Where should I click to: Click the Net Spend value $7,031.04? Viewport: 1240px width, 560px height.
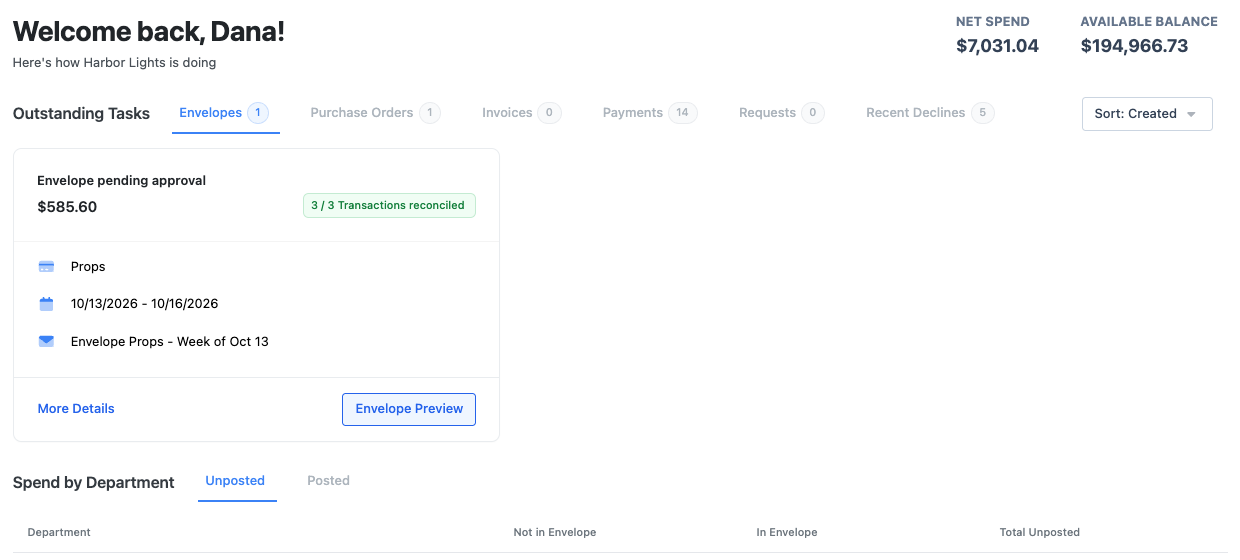point(997,46)
